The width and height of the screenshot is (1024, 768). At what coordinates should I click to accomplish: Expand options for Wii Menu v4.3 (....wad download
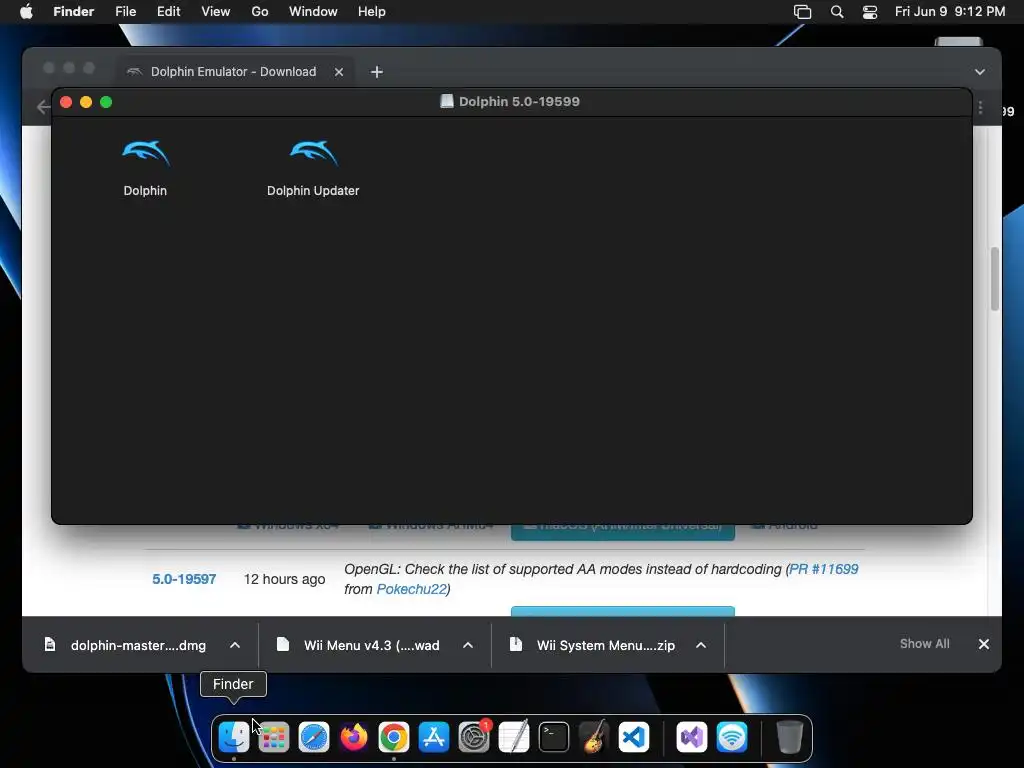[x=468, y=645]
